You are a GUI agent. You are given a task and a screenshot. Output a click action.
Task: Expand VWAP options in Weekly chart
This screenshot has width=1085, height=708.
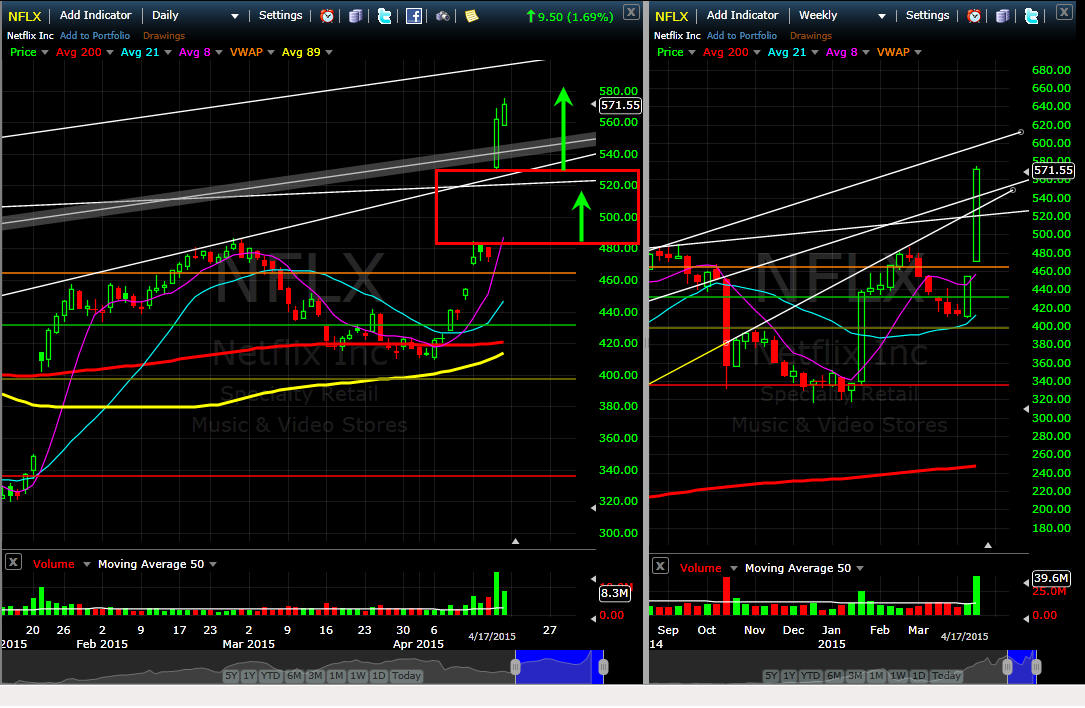click(918, 53)
